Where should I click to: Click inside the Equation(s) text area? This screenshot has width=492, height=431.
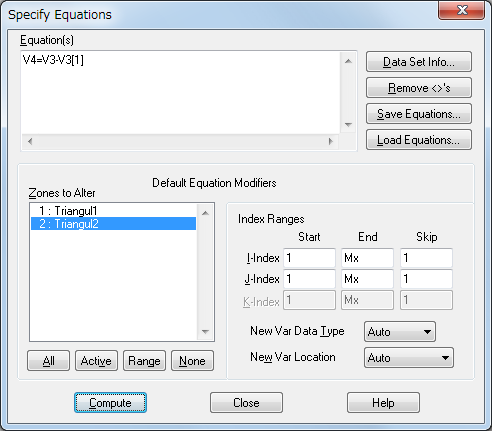(x=180, y=93)
